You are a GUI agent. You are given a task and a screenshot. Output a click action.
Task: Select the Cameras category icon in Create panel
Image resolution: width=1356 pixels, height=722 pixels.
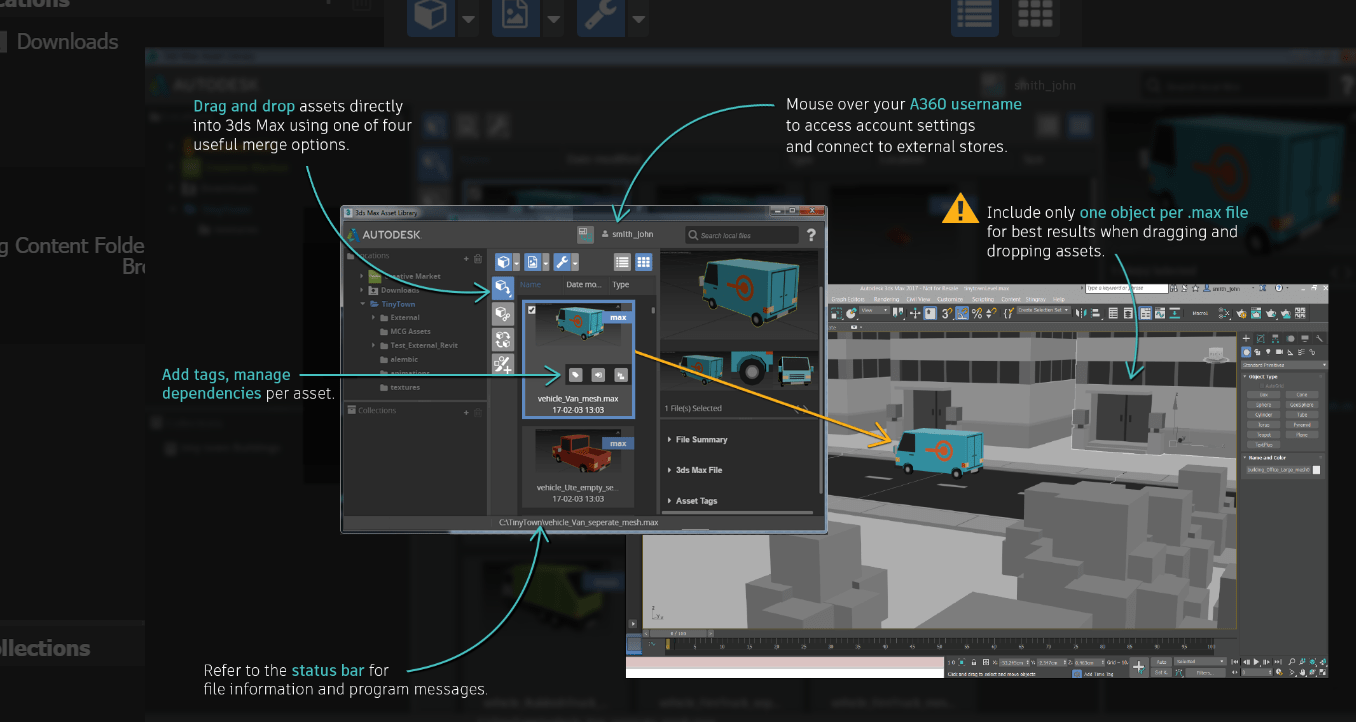point(1279,352)
